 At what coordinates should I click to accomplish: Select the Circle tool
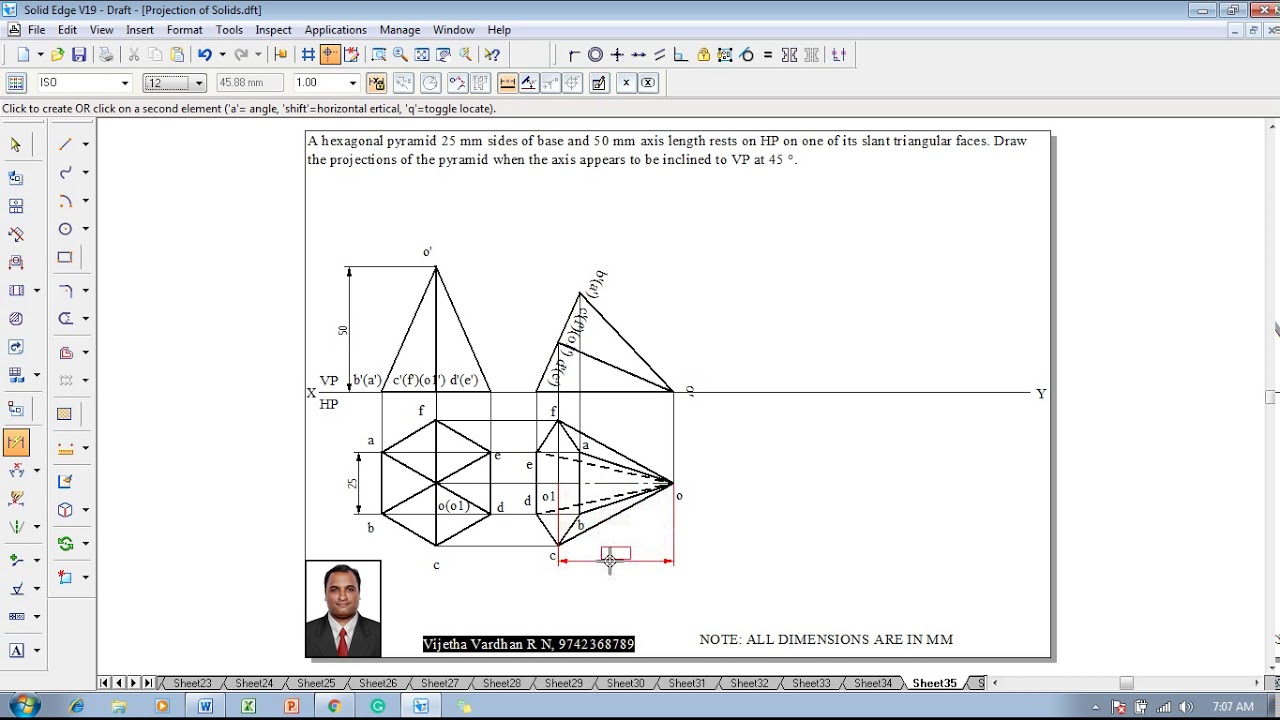pos(65,229)
